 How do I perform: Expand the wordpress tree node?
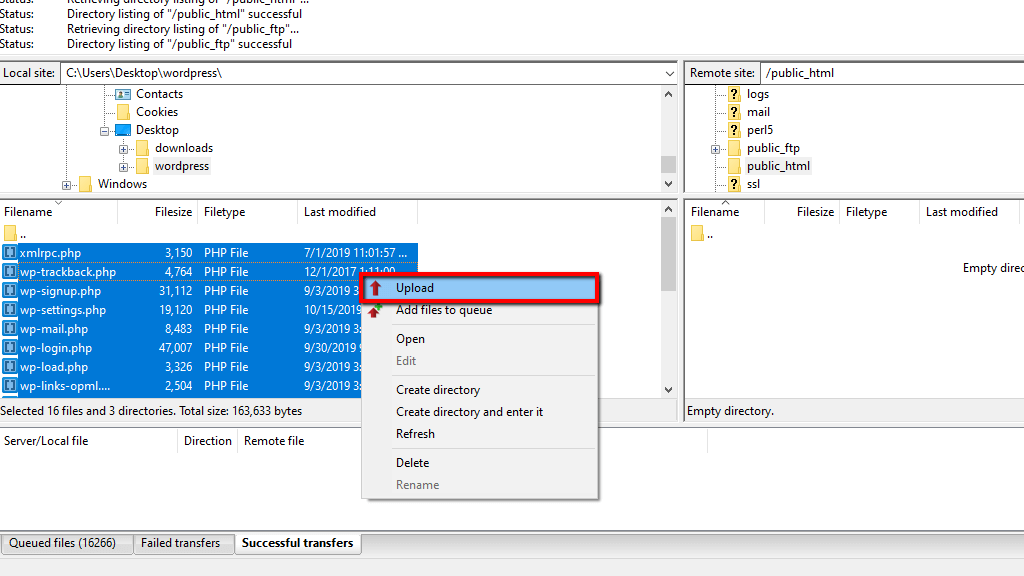point(123,167)
